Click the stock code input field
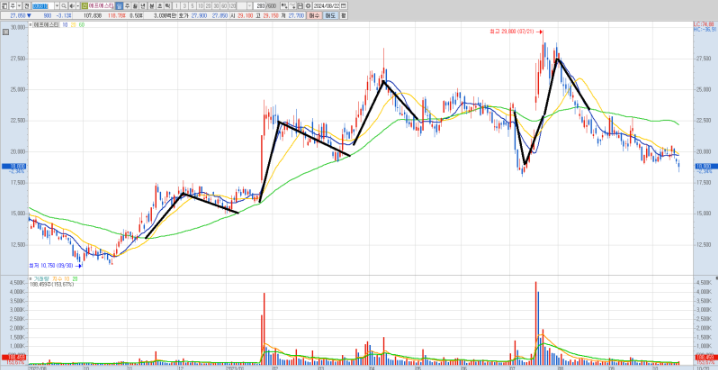The width and height of the screenshot is (718, 370). pyautogui.click(x=43, y=6)
